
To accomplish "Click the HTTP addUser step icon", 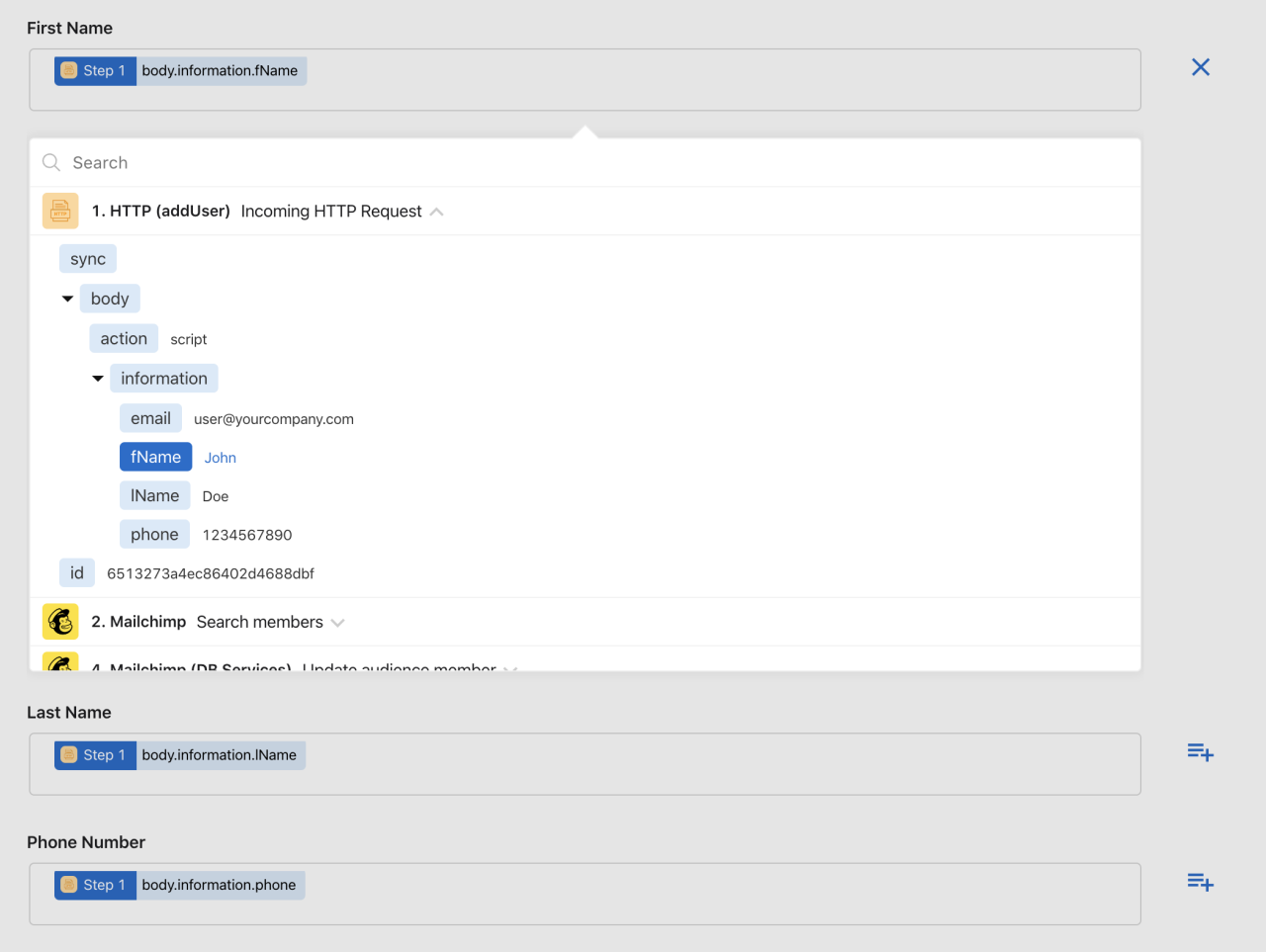I will tap(60, 211).
